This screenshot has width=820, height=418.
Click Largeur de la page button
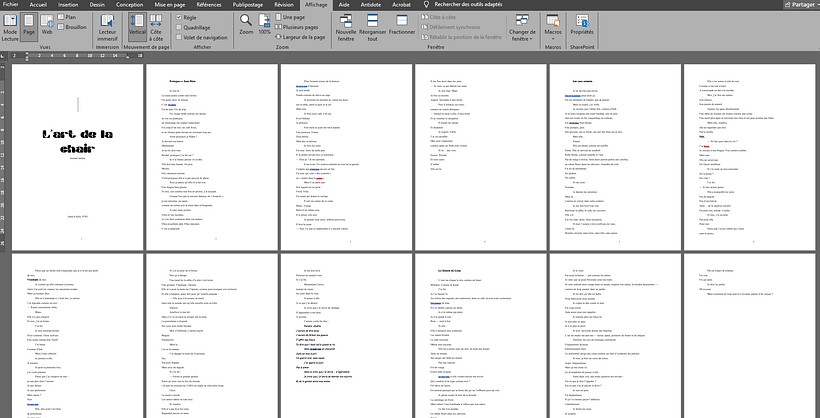[x=300, y=37]
